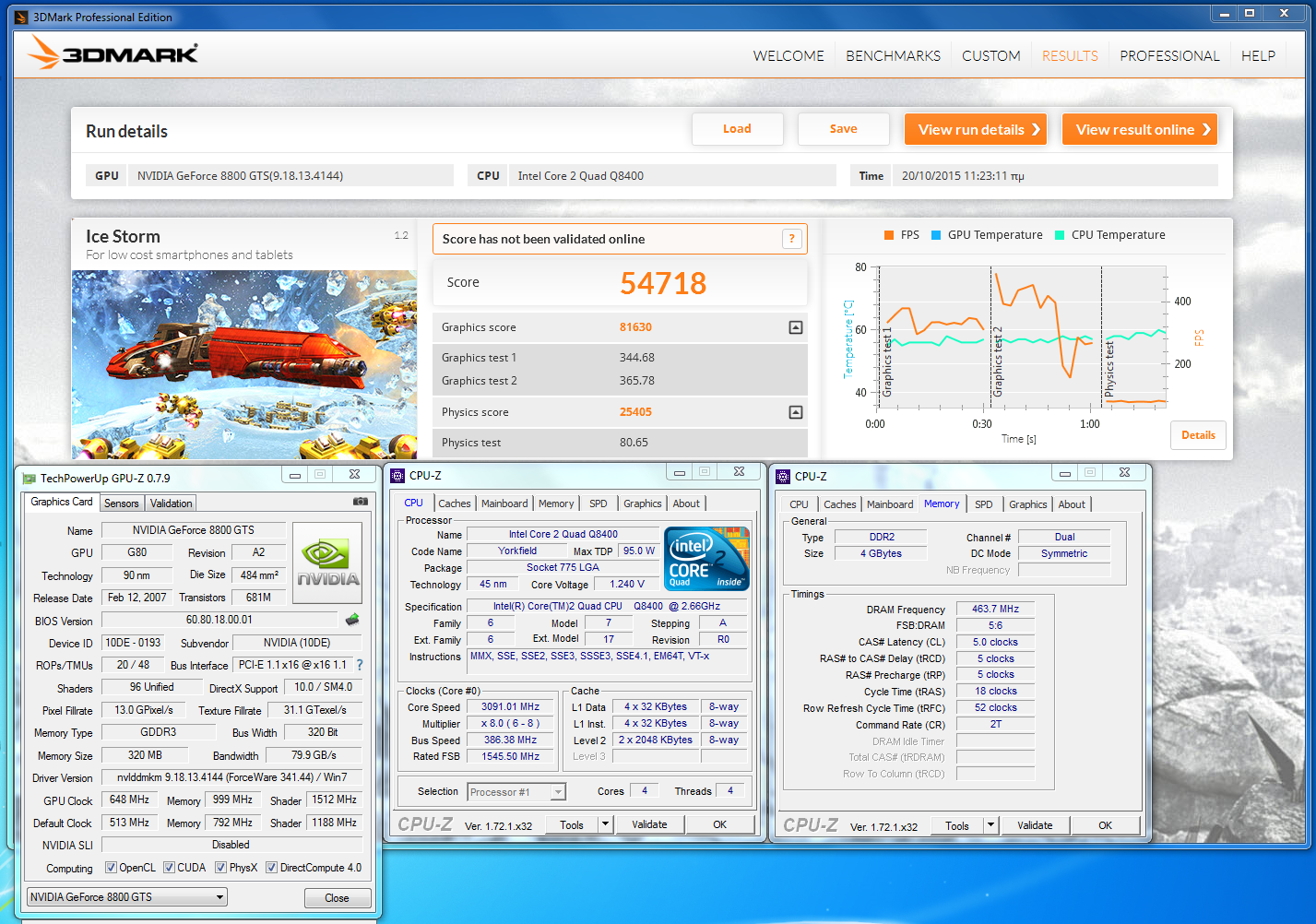The width and height of the screenshot is (1316, 924).
Task: Click the Close button in GPU-Z
Action: (338, 898)
